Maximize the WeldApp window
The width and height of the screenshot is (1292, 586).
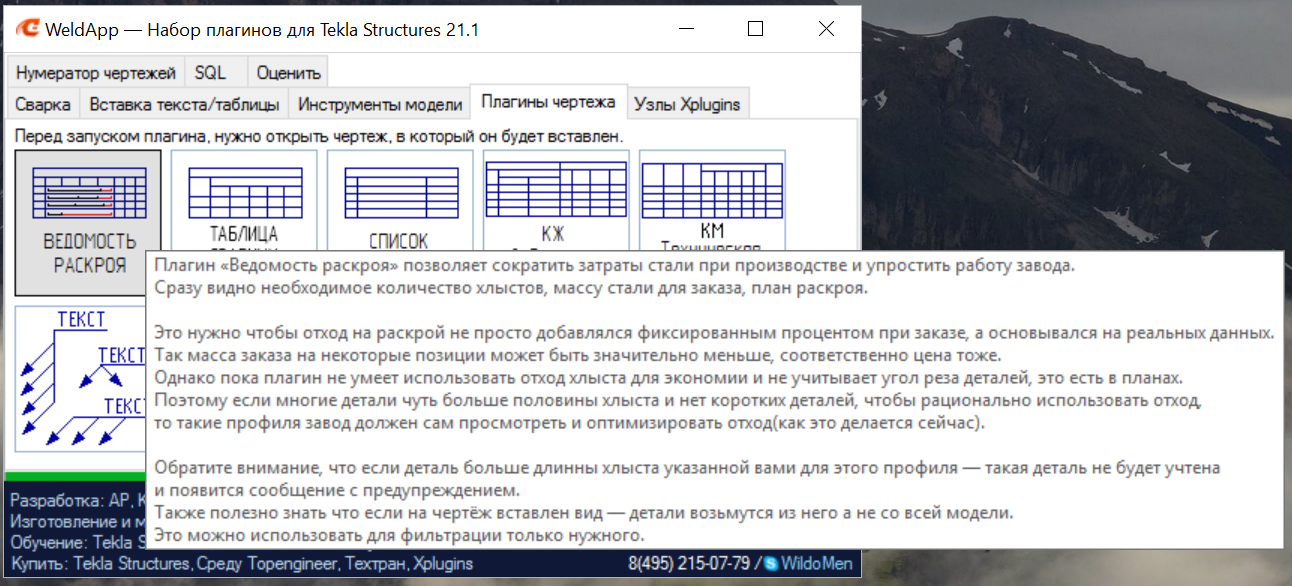coord(755,30)
